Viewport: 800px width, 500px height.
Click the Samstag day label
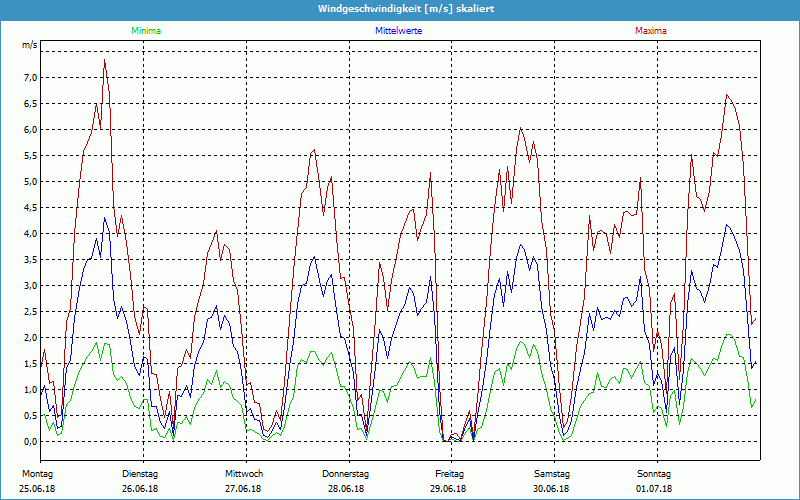click(552, 474)
